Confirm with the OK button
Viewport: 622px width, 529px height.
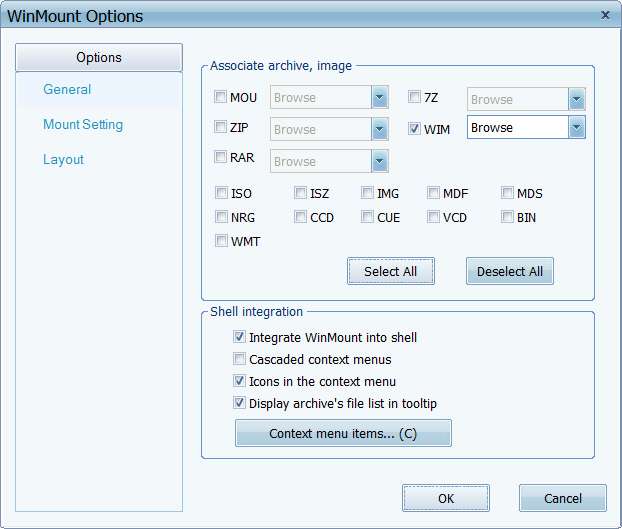pos(446,498)
